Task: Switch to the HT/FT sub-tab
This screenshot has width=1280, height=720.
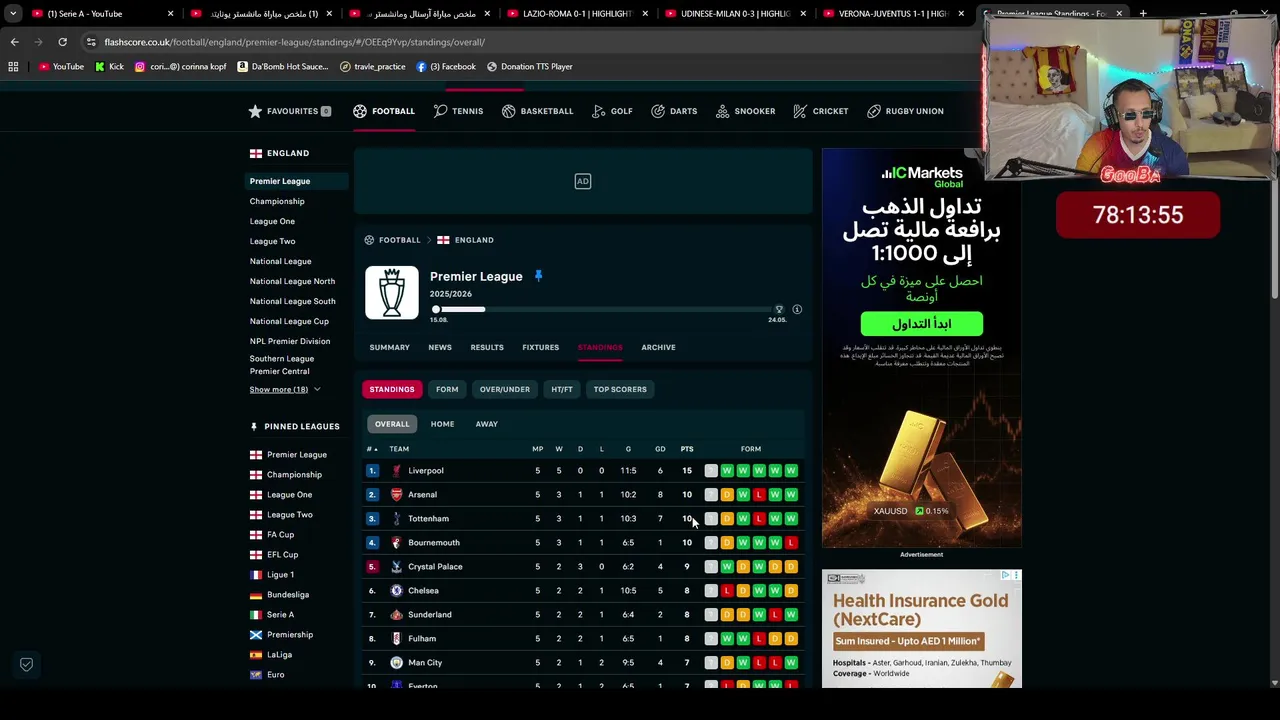Action: (562, 389)
